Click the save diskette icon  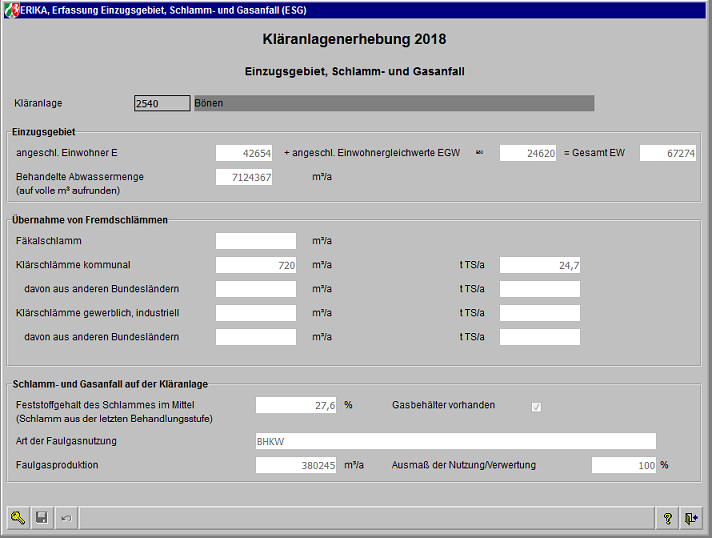pyautogui.click(x=42, y=517)
